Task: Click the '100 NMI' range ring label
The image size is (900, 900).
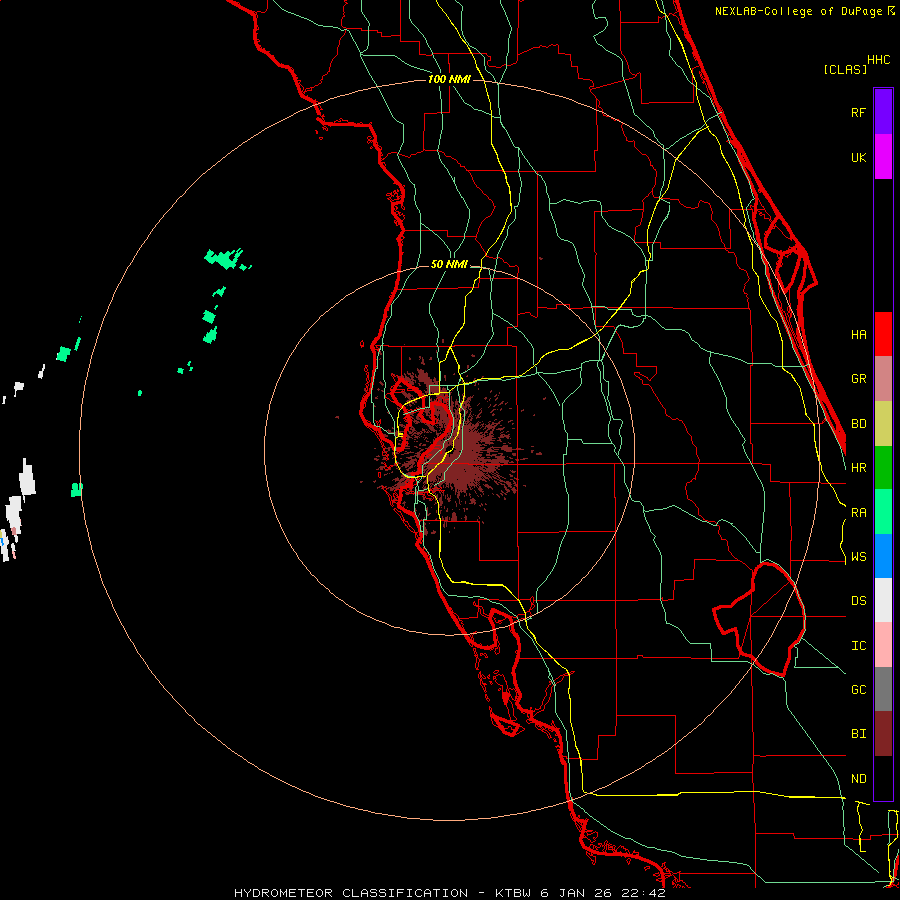Action: pos(449,79)
